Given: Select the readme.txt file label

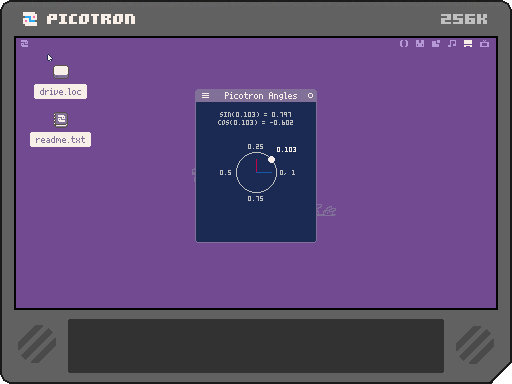Looking at the screenshot, I should 60,140.
